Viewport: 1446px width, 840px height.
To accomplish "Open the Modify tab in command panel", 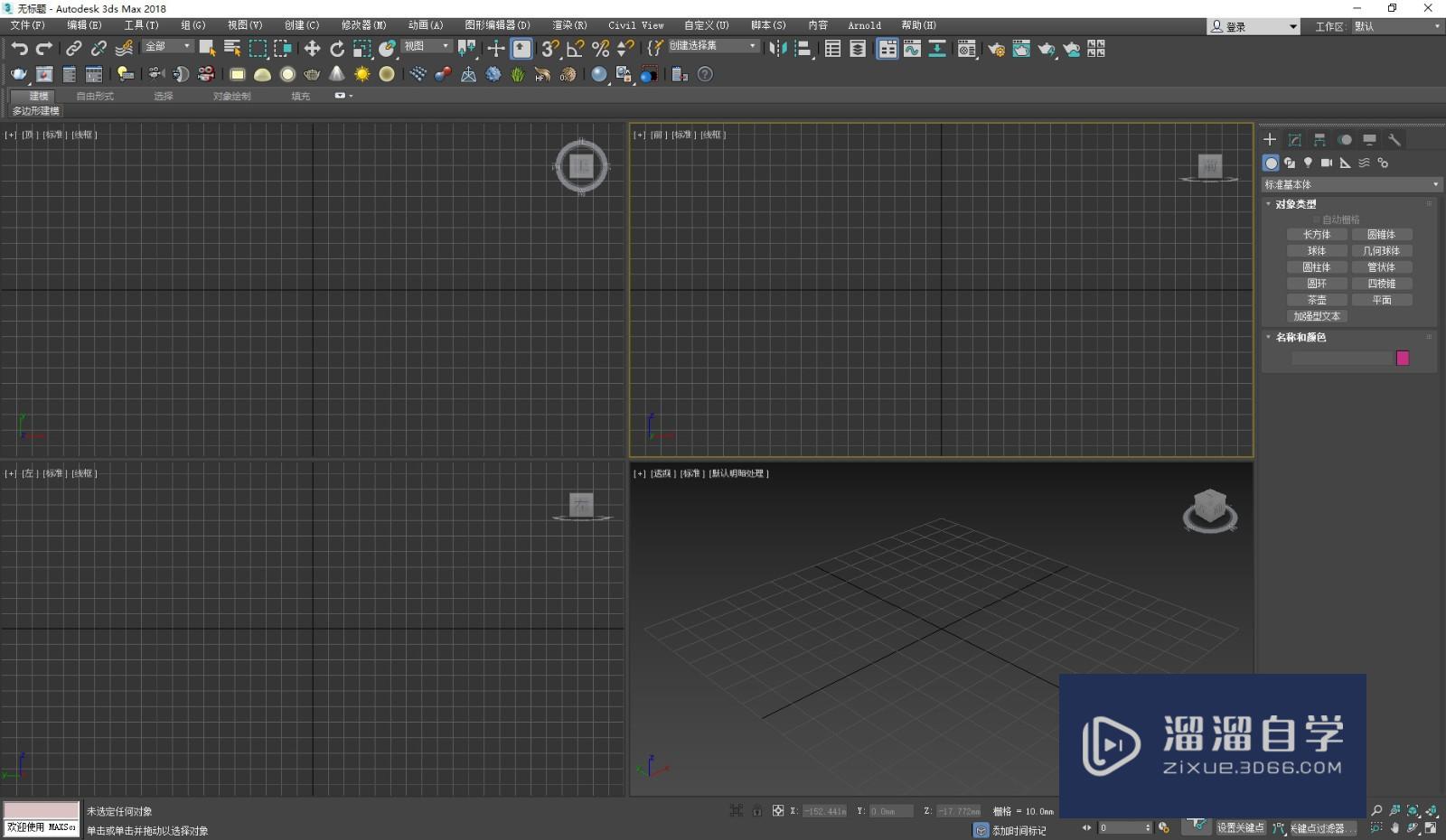I will (1295, 140).
